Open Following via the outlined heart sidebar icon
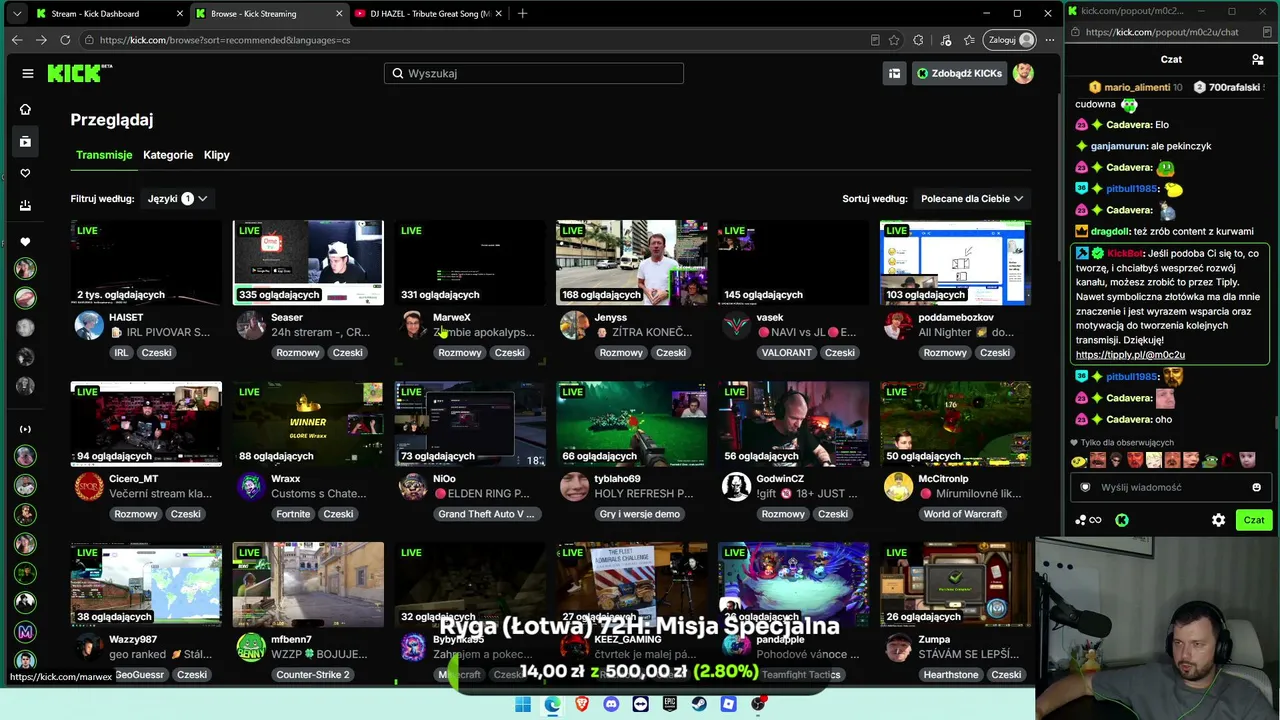Viewport: 1280px width, 720px height. [x=25, y=173]
